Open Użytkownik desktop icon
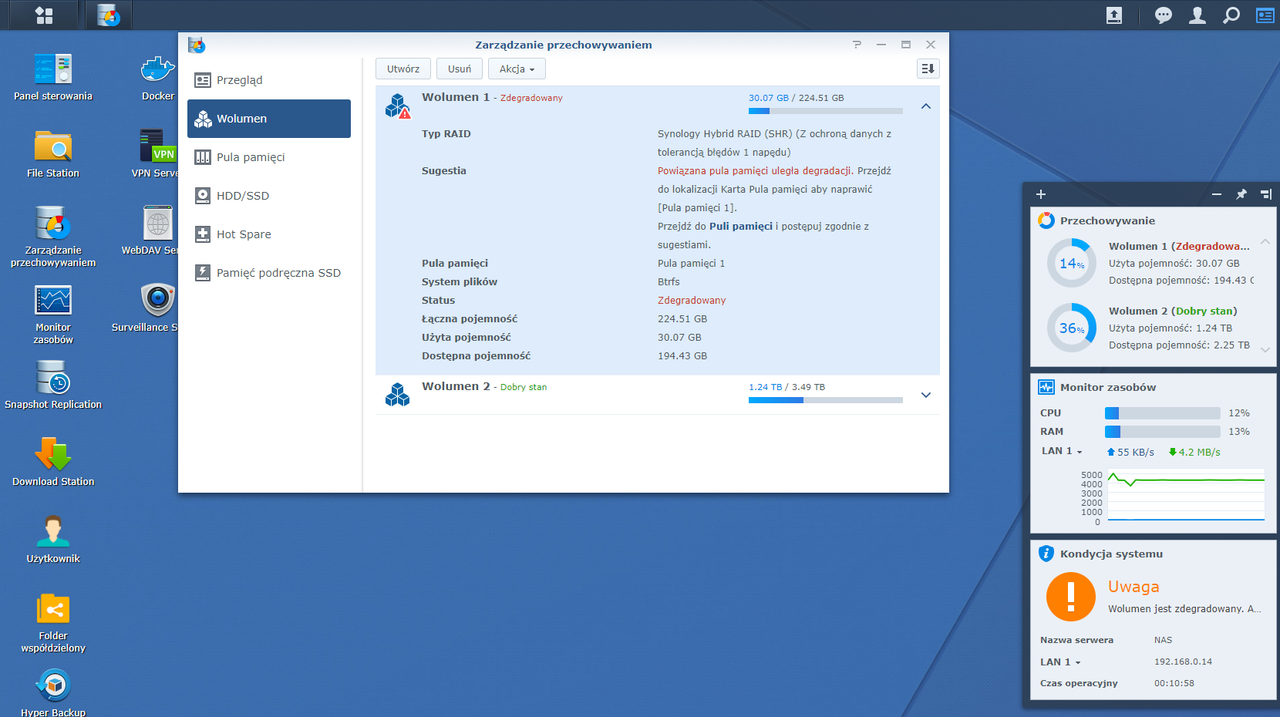This screenshot has width=1280, height=717. point(53,539)
